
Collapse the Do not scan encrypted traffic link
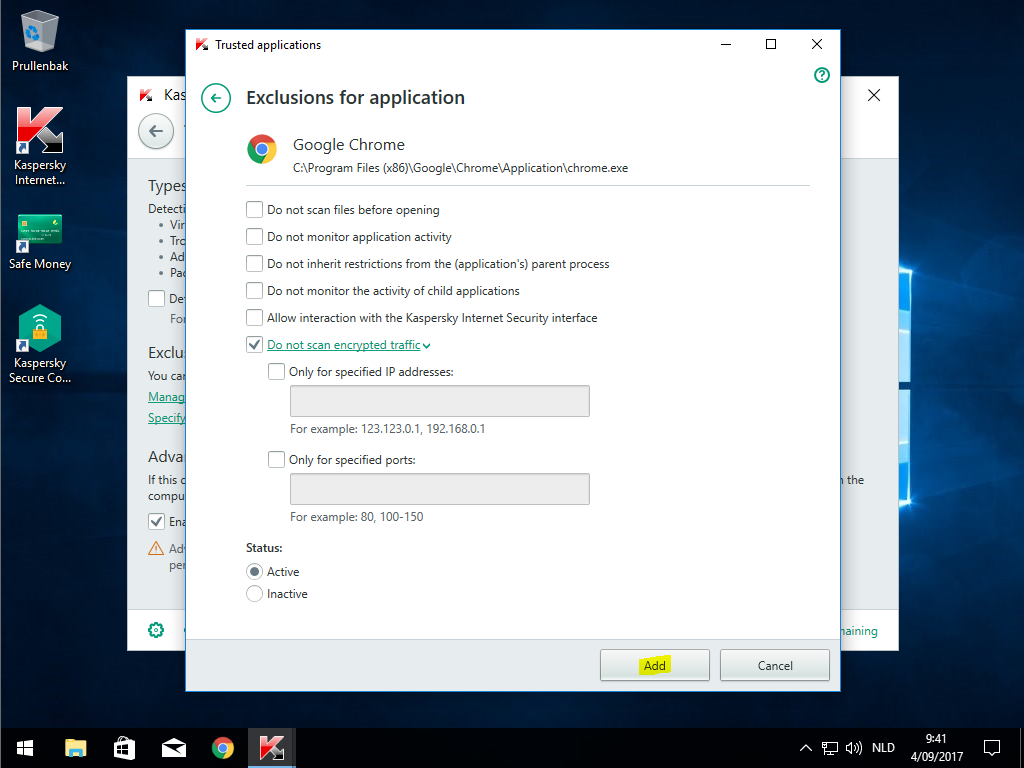point(348,345)
